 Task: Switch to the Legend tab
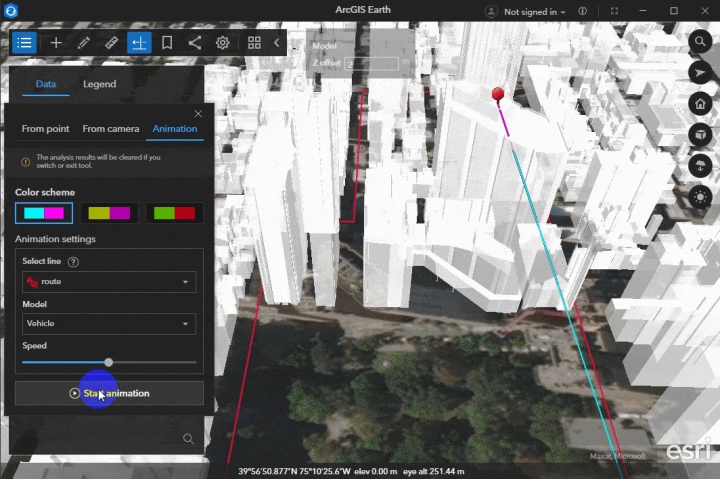tap(100, 84)
